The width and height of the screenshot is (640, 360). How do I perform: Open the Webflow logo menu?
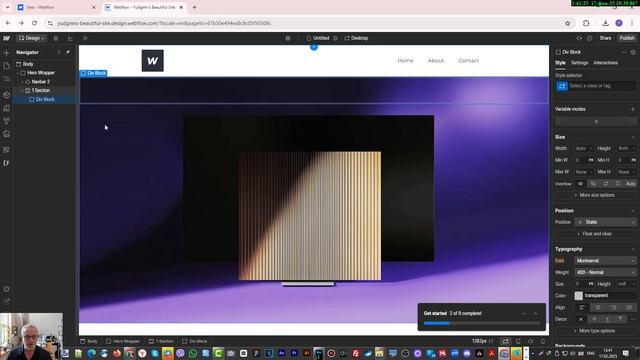6,38
